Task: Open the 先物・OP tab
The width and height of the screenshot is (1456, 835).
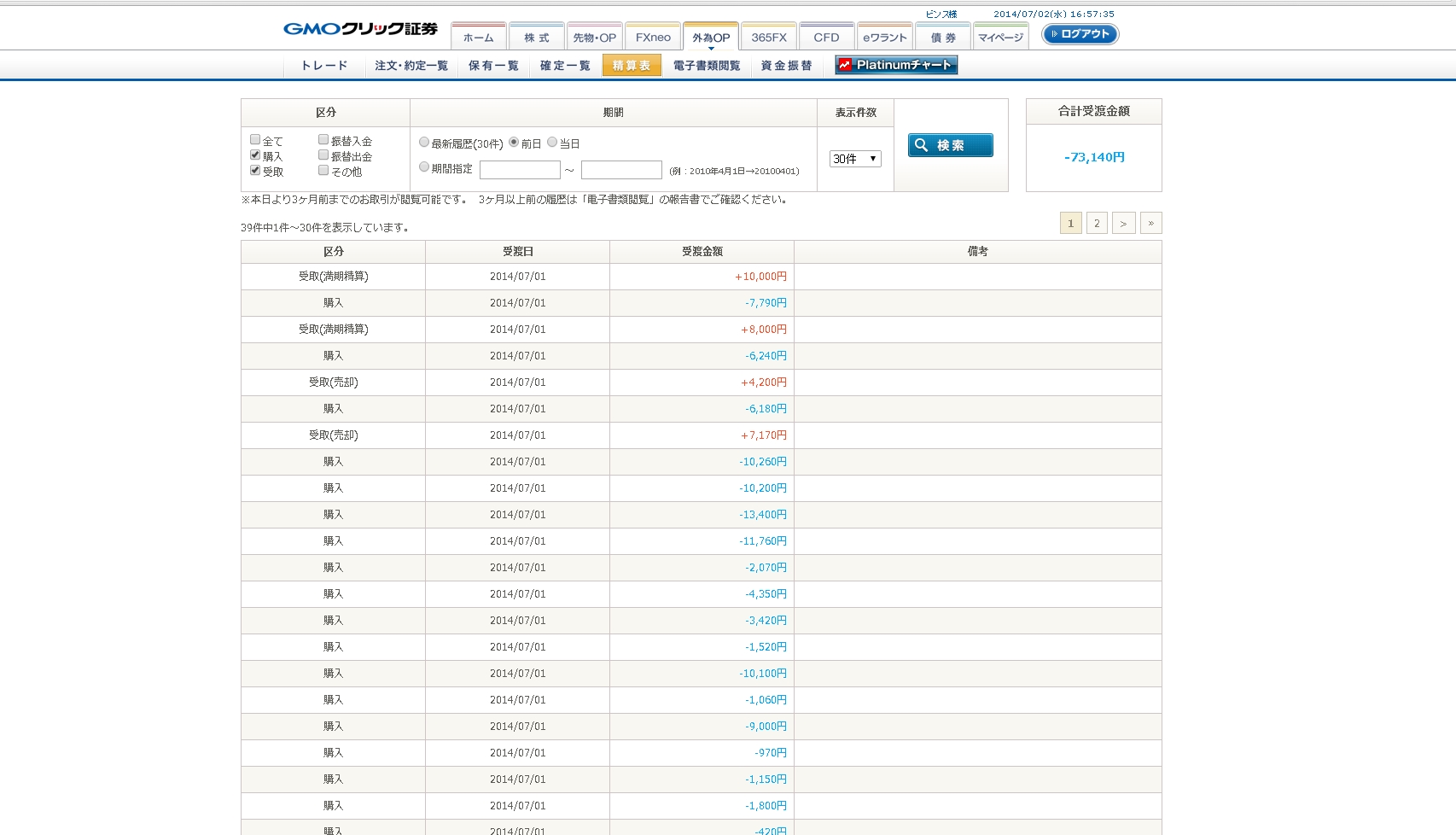Action: pos(595,37)
